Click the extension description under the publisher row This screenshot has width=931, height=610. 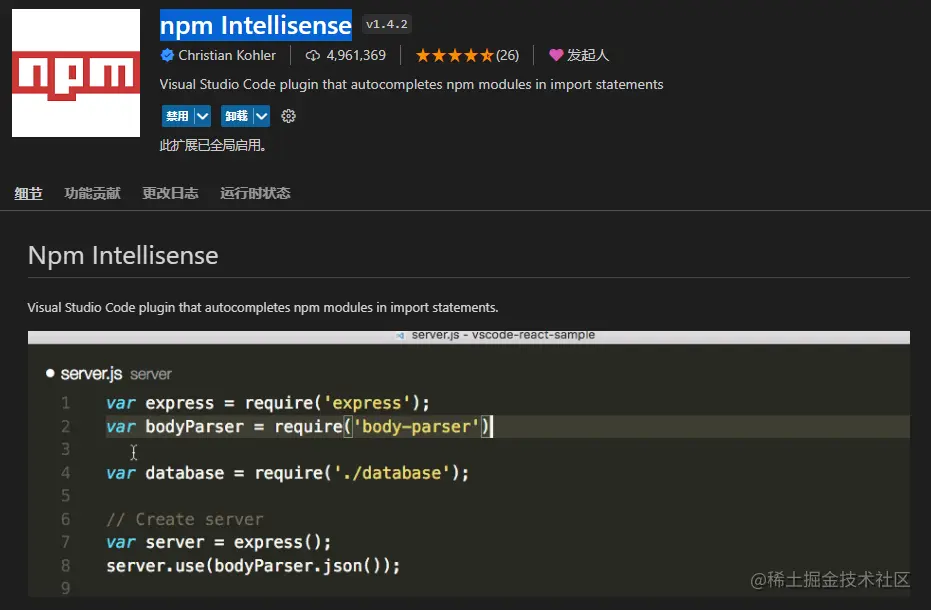(x=411, y=84)
